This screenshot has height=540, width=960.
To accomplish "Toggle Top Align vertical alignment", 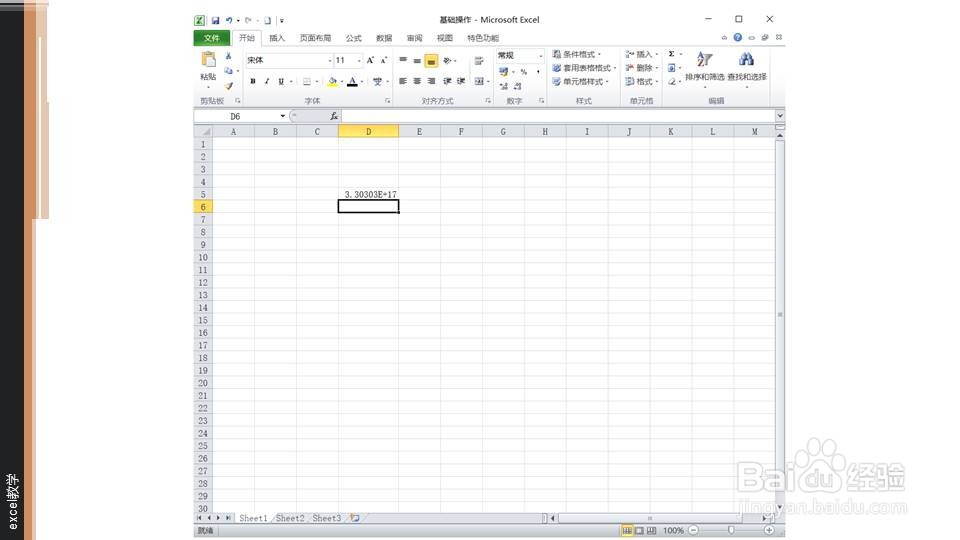I will [x=403, y=61].
